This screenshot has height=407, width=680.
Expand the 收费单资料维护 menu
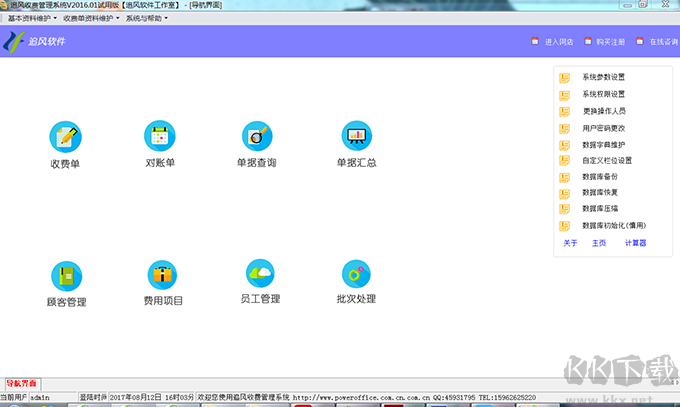91,18
